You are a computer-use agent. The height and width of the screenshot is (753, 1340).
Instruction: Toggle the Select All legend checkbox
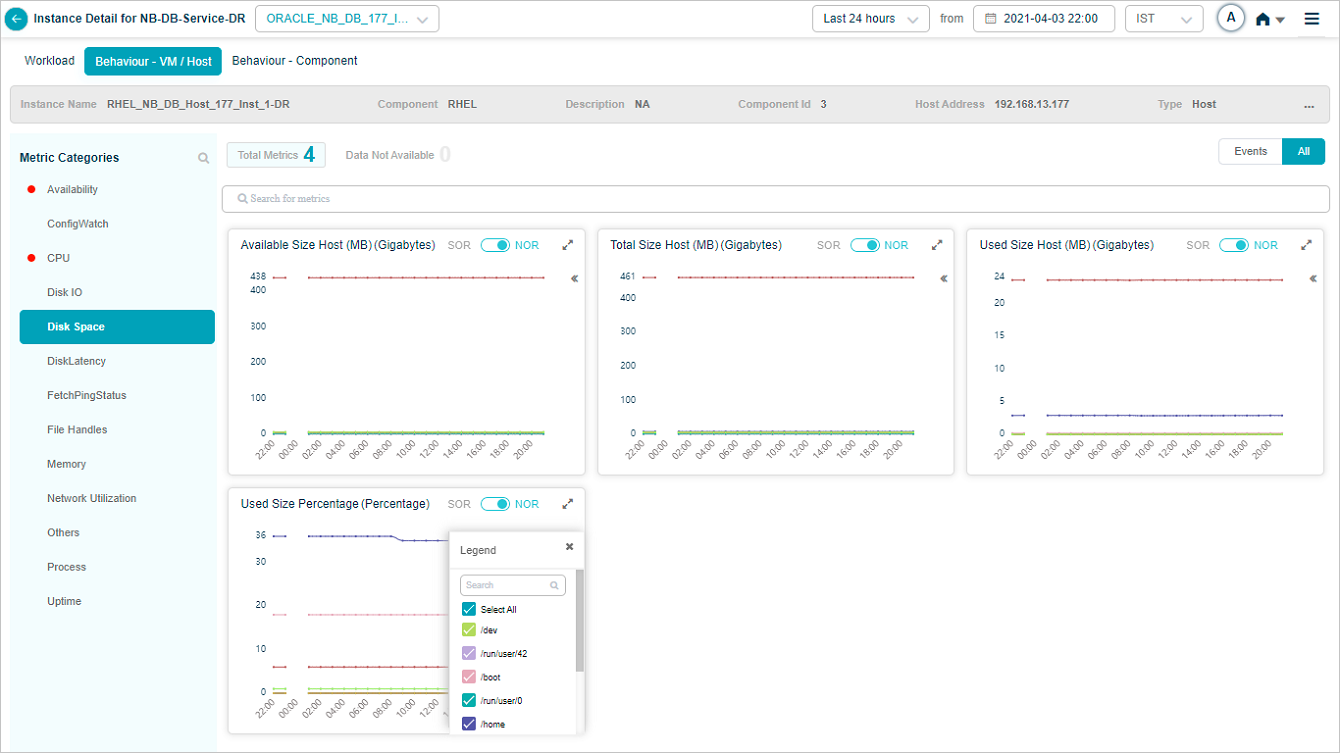click(468, 609)
